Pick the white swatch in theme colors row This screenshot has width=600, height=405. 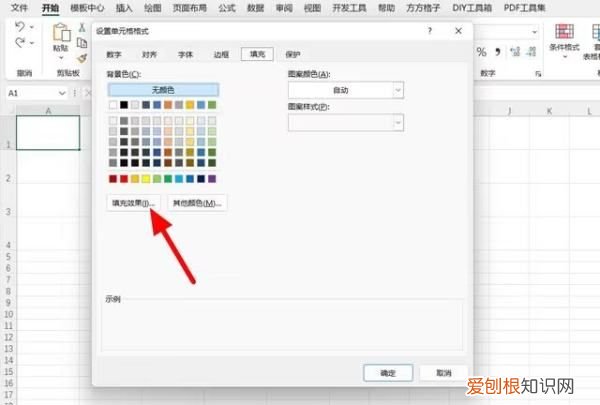[x=113, y=105]
